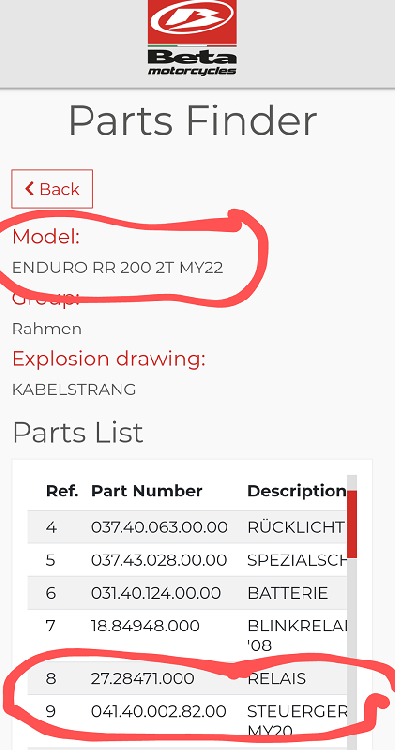Click the RELAIS part row
Screen dimensions: 395x750
(x=188, y=678)
